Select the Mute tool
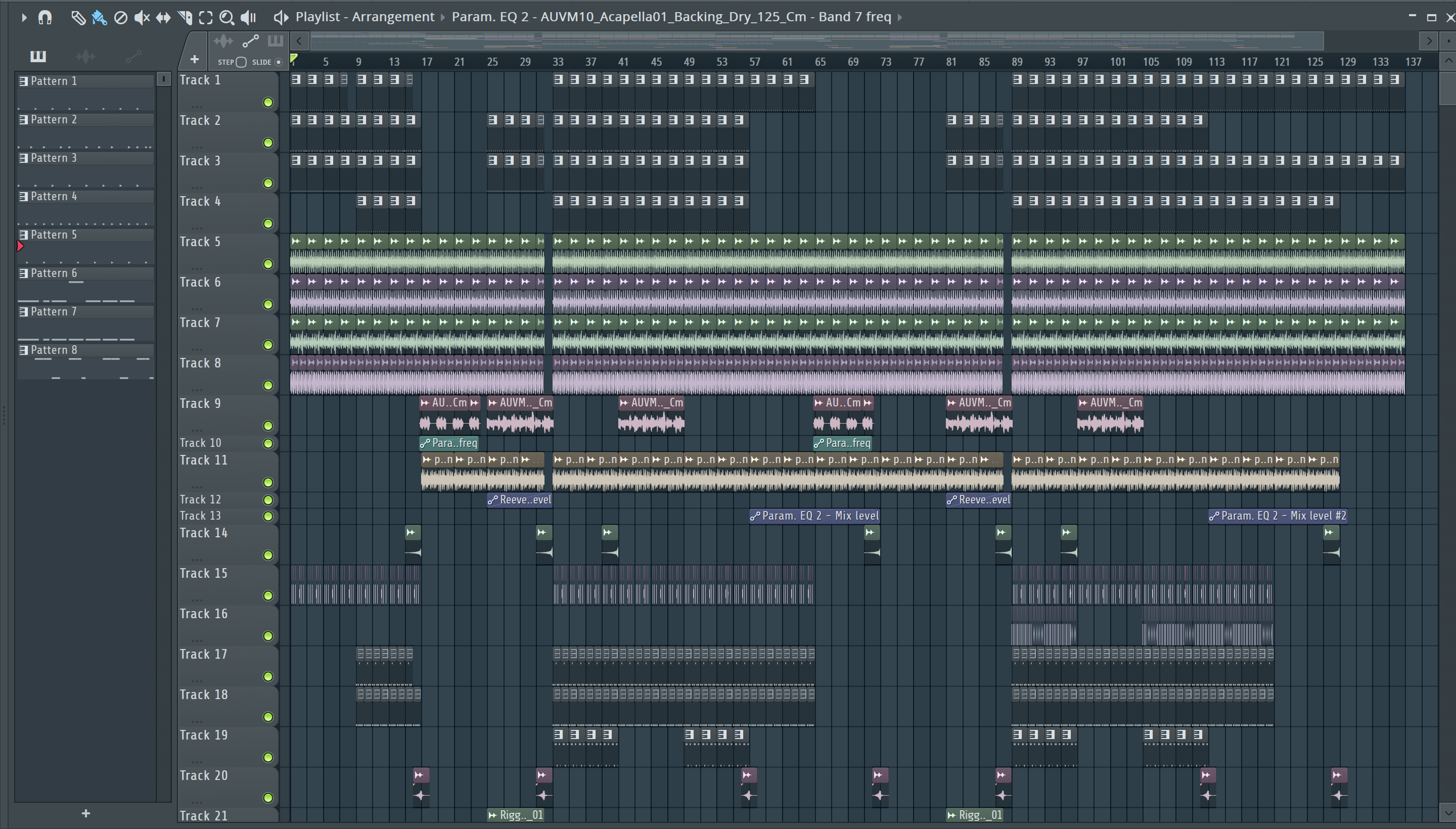Image resolution: width=1456 pixels, height=829 pixels. [x=141, y=18]
